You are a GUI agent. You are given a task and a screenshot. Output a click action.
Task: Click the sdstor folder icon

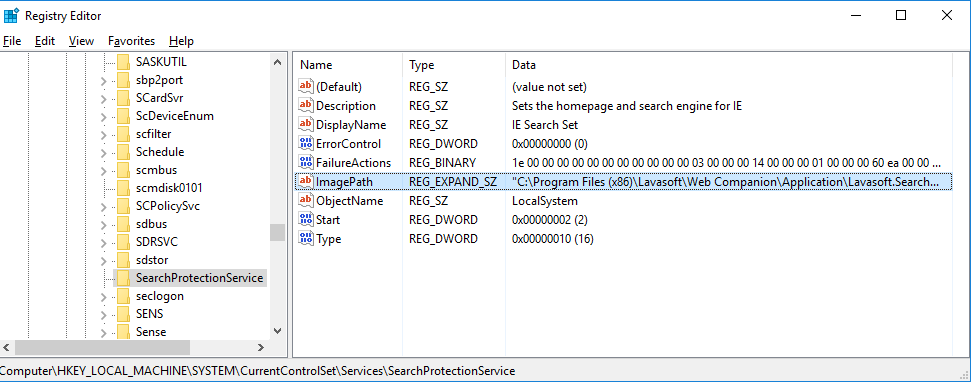click(123, 259)
